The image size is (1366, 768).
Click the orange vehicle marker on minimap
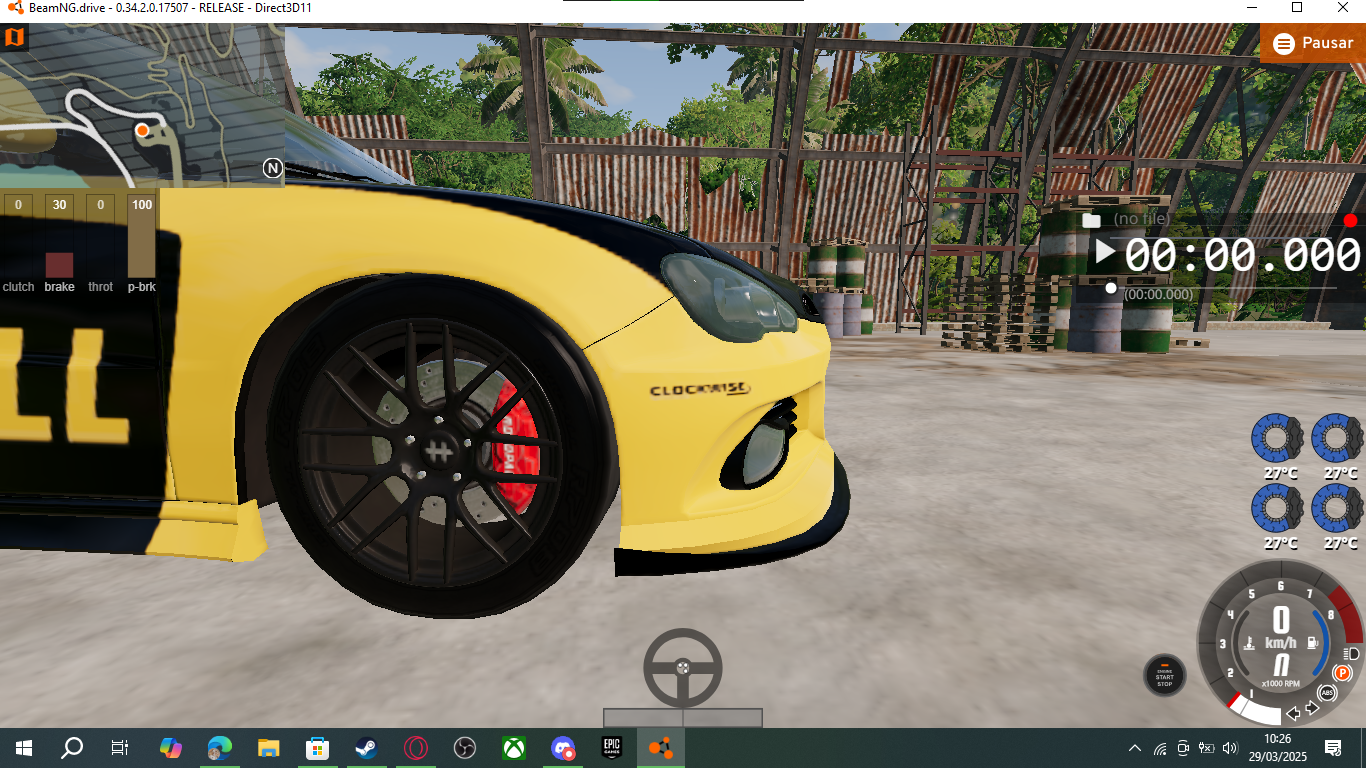(142, 130)
